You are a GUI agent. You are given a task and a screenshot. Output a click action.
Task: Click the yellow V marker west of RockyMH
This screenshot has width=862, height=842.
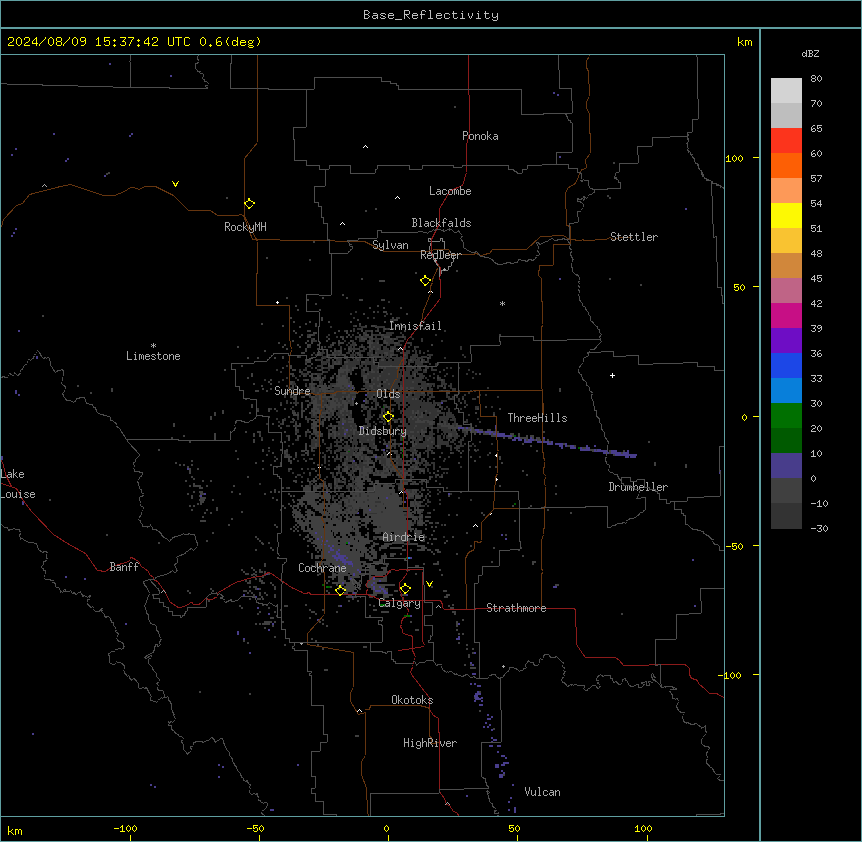[x=175, y=184]
